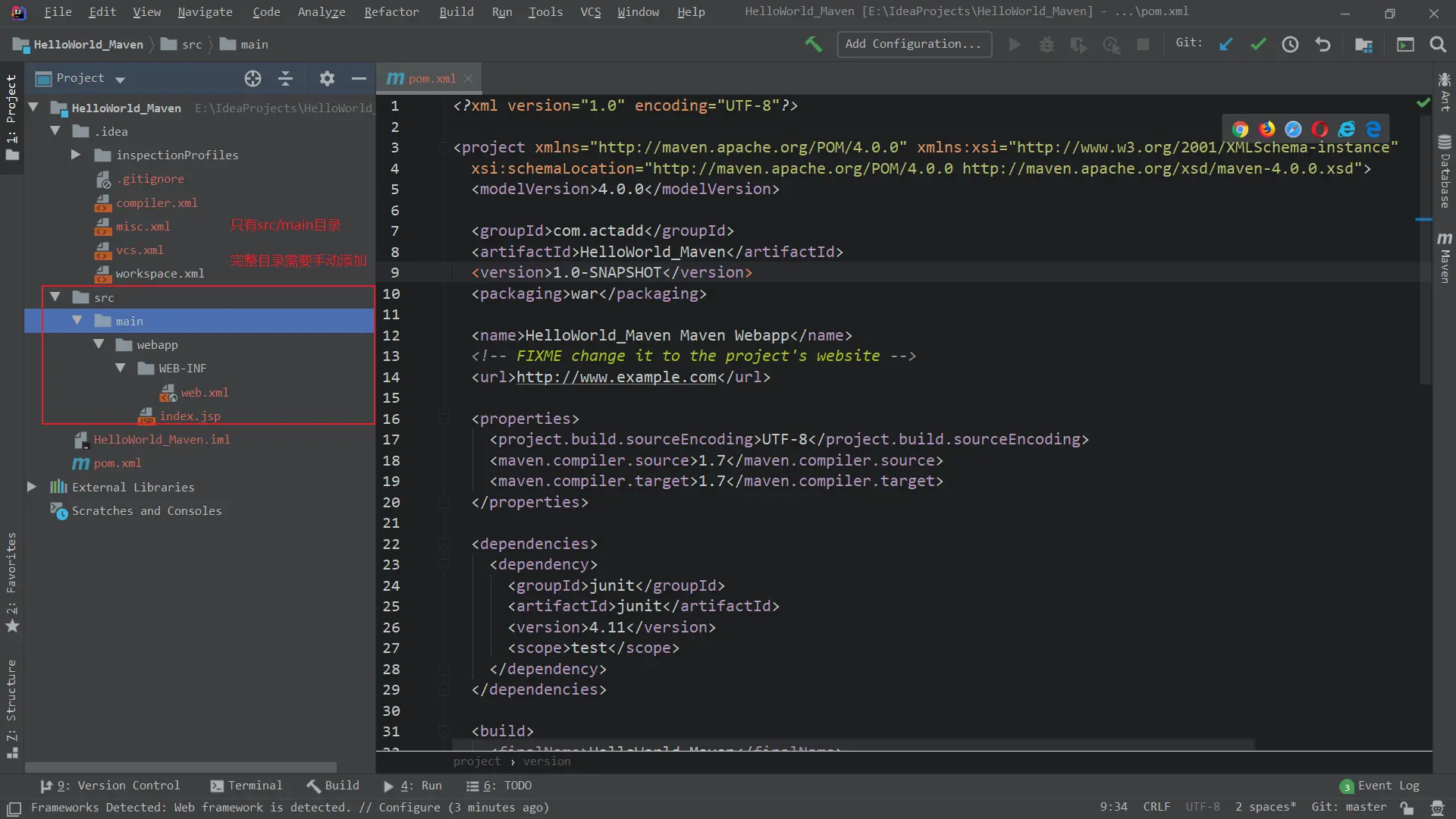Toggle the Structure tool window

pos(11,709)
